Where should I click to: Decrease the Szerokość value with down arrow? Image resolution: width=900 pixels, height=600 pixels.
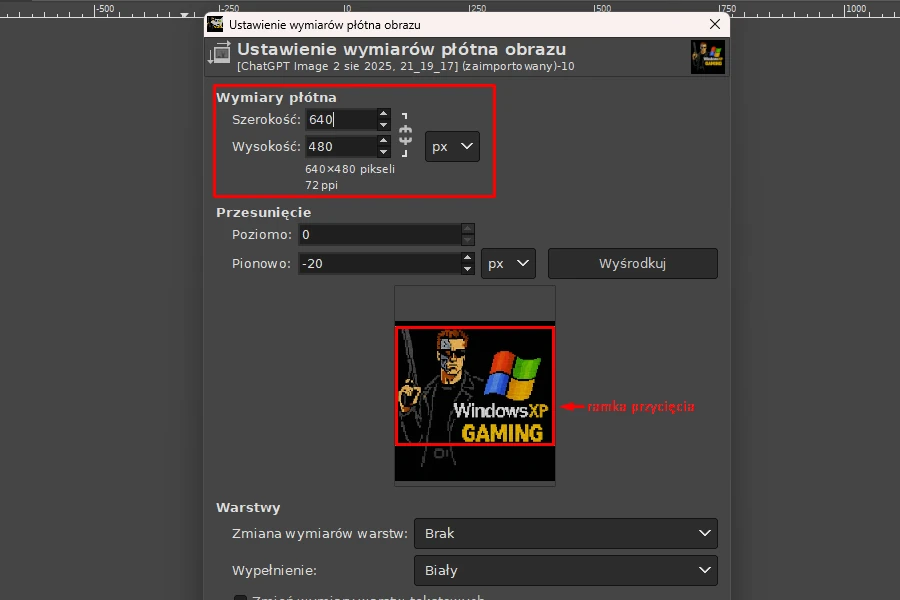(x=383, y=125)
